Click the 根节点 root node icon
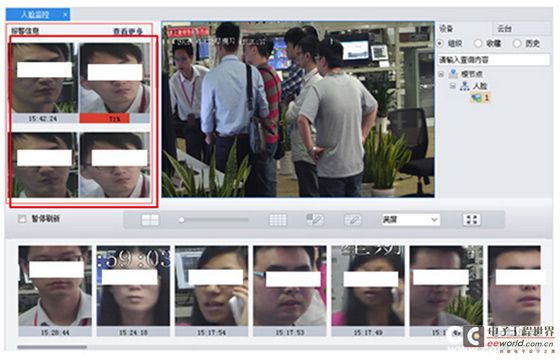 tap(453, 74)
